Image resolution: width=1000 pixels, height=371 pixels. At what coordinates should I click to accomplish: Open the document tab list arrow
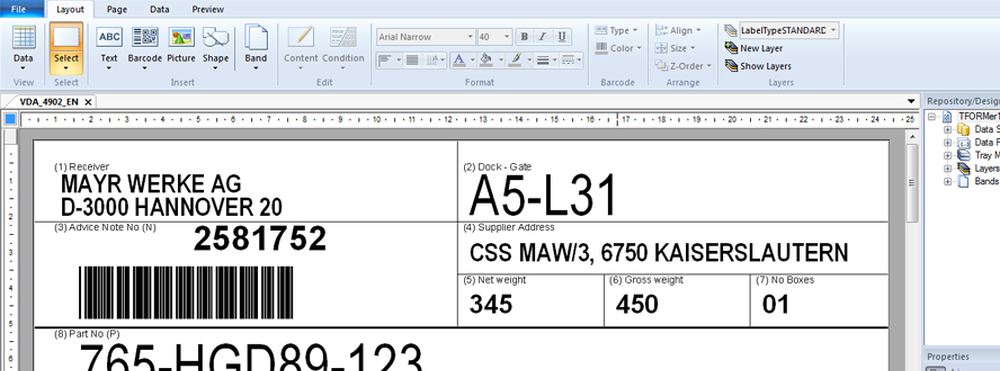tap(911, 102)
